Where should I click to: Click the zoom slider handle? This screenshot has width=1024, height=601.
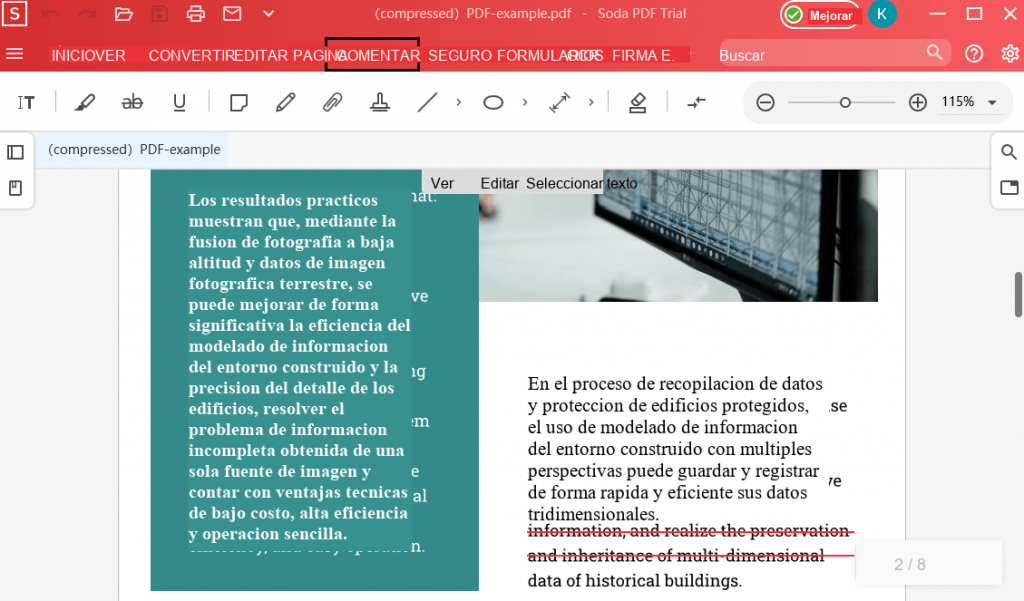pos(845,103)
